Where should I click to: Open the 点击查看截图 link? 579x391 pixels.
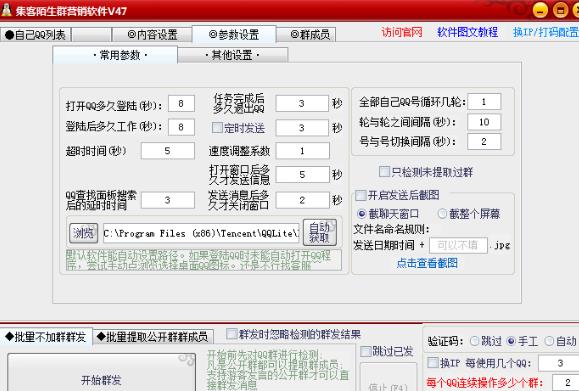(427, 263)
